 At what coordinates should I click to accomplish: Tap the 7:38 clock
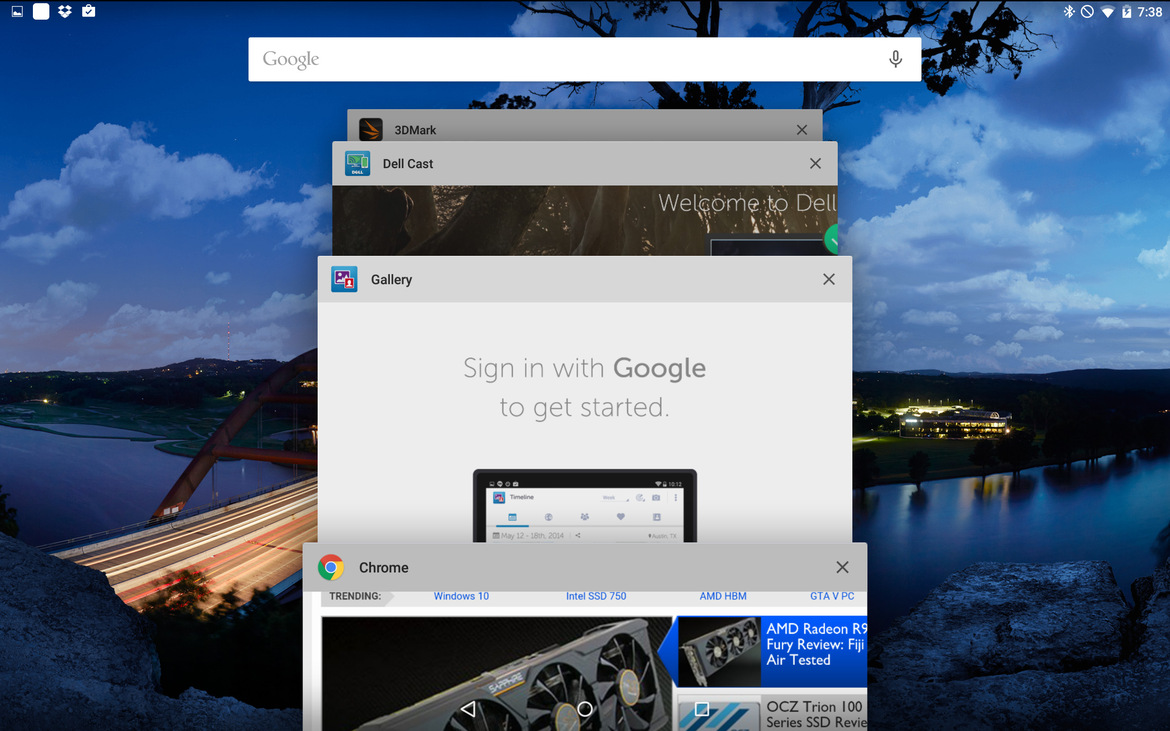point(1150,12)
